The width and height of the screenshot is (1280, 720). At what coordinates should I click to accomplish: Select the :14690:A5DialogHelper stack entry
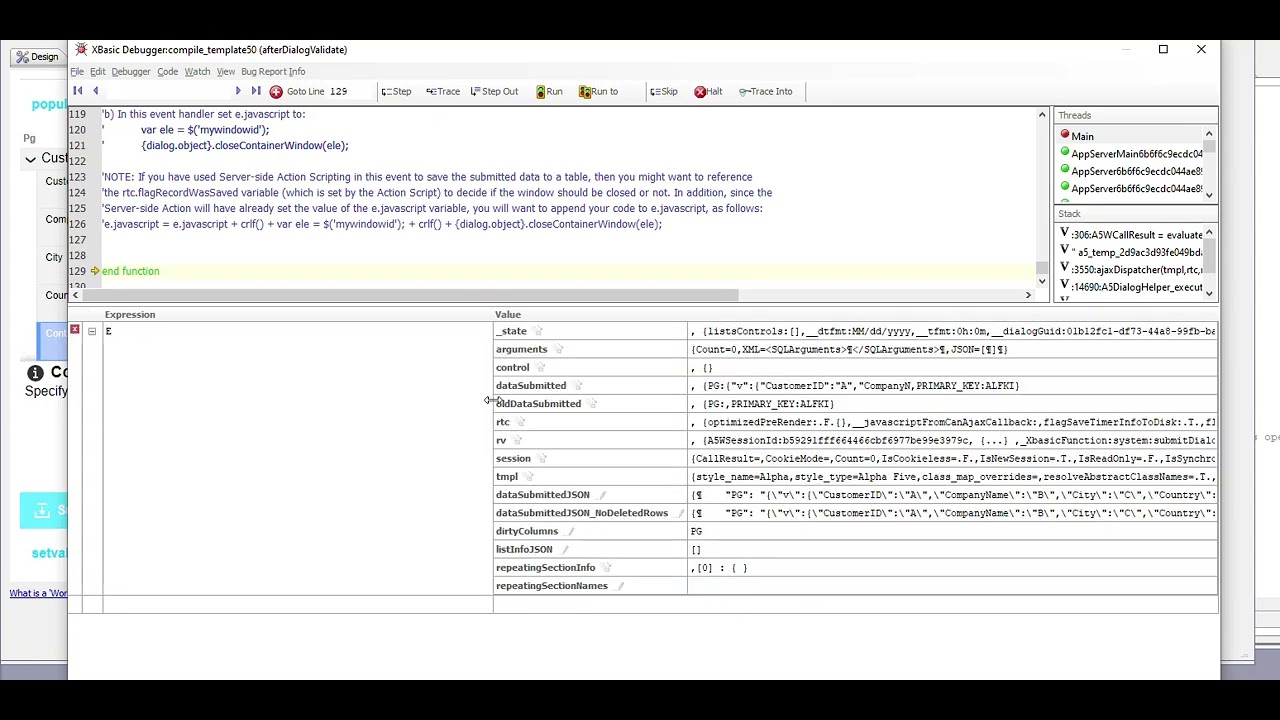[x=1131, y=287]
